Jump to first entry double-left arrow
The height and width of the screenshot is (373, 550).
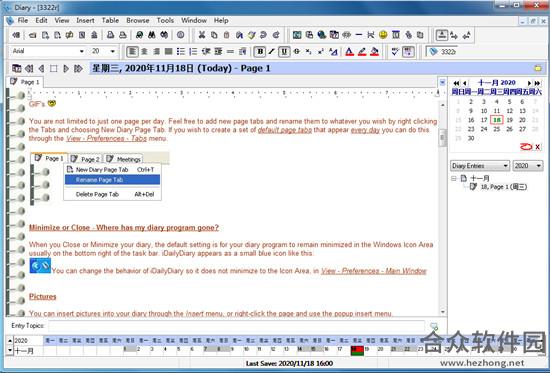tap(29, 68)
